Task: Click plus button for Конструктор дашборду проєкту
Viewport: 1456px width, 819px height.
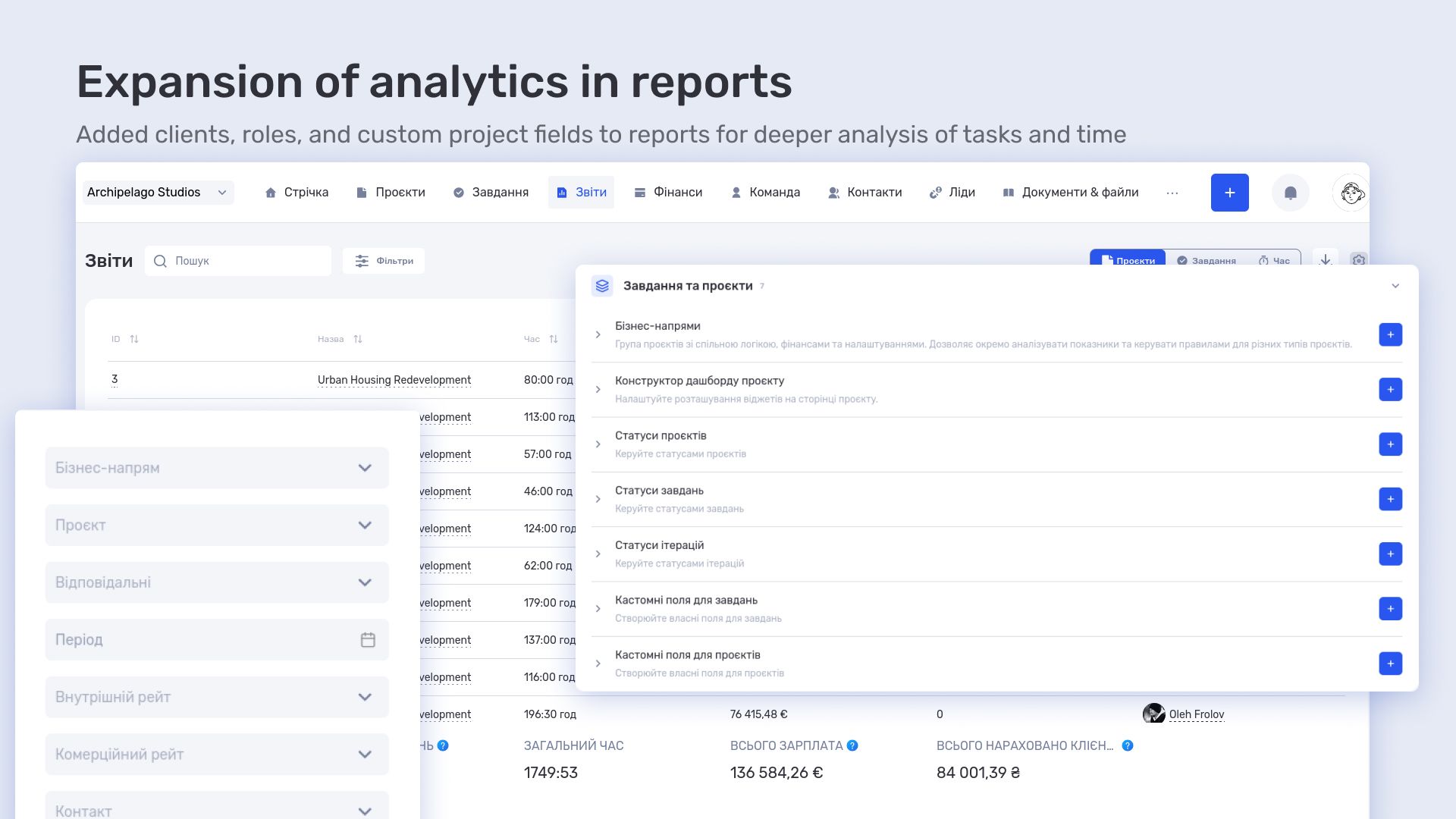Action: [x=1390, y=389]
